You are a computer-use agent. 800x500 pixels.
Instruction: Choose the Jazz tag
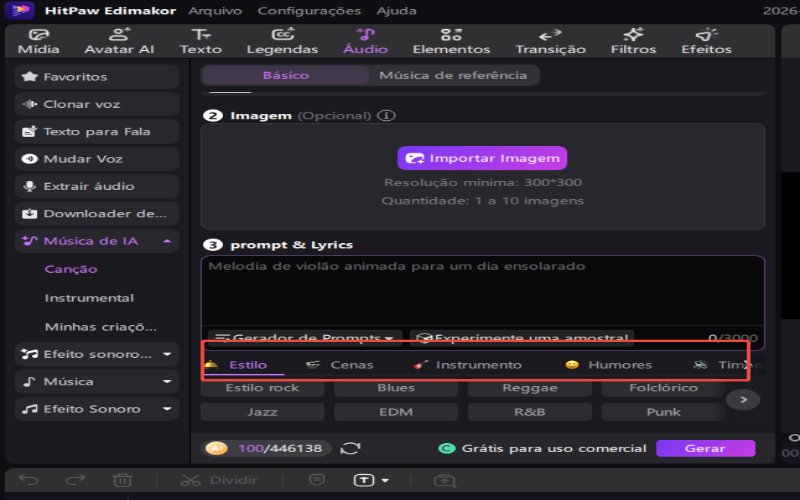click(262, 412)
